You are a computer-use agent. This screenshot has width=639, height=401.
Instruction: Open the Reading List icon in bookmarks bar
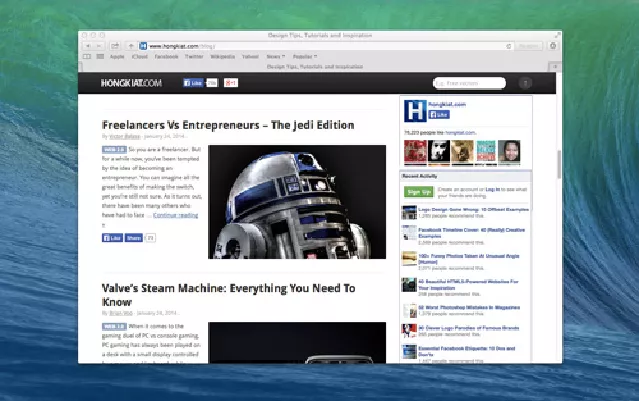(86, 56)
